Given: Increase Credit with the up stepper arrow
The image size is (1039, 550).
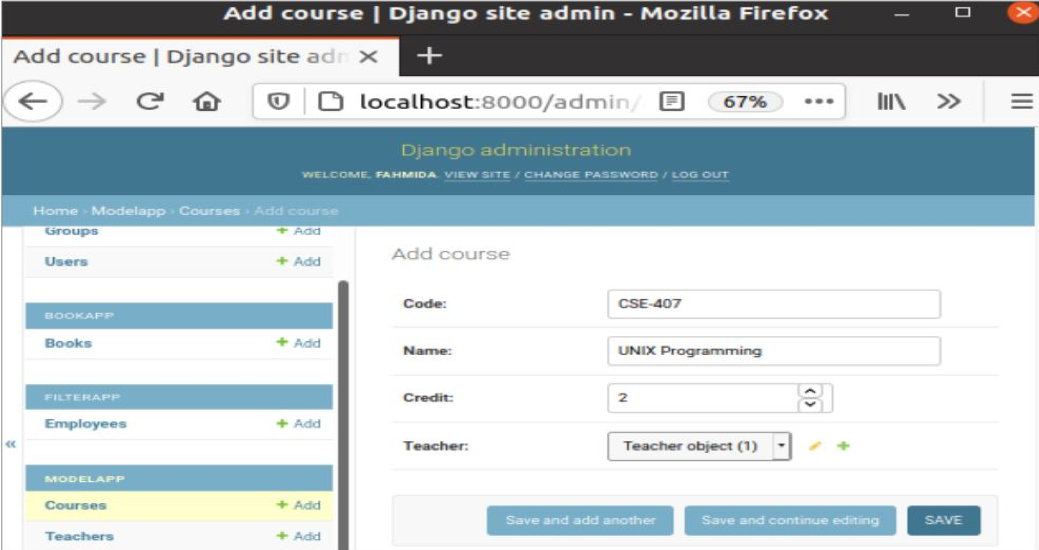Looking at the screenshot, I should [810, 391].
